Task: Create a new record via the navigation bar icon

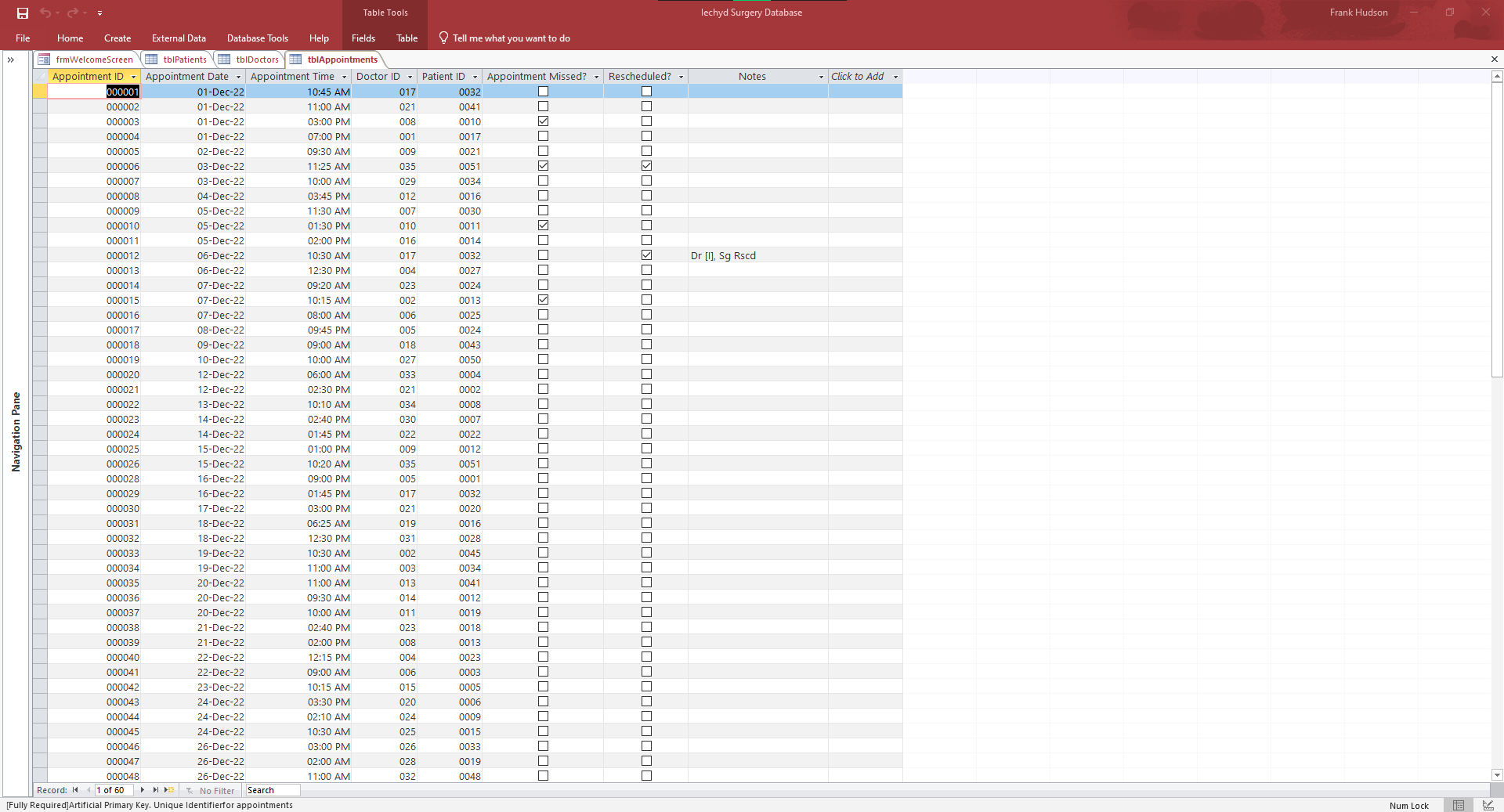Action: click(167, 790)
